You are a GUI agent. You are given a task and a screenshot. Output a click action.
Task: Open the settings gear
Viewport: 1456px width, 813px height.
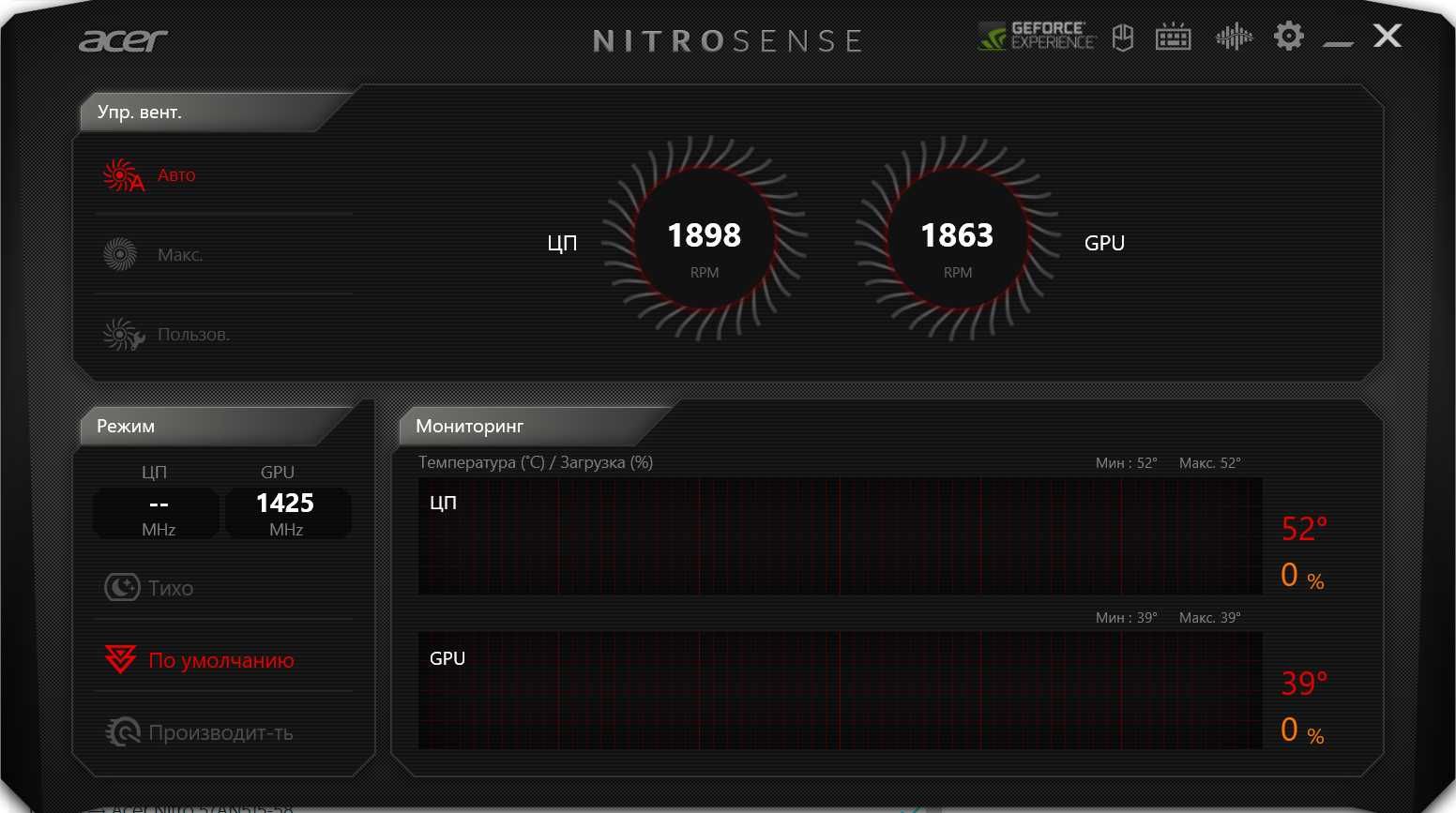pos(1289,37)
